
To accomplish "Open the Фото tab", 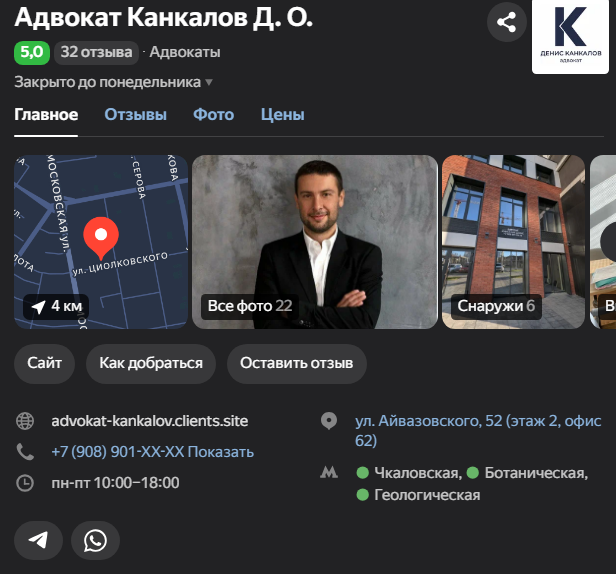I will pyautogui.click(x=213, y=115).
